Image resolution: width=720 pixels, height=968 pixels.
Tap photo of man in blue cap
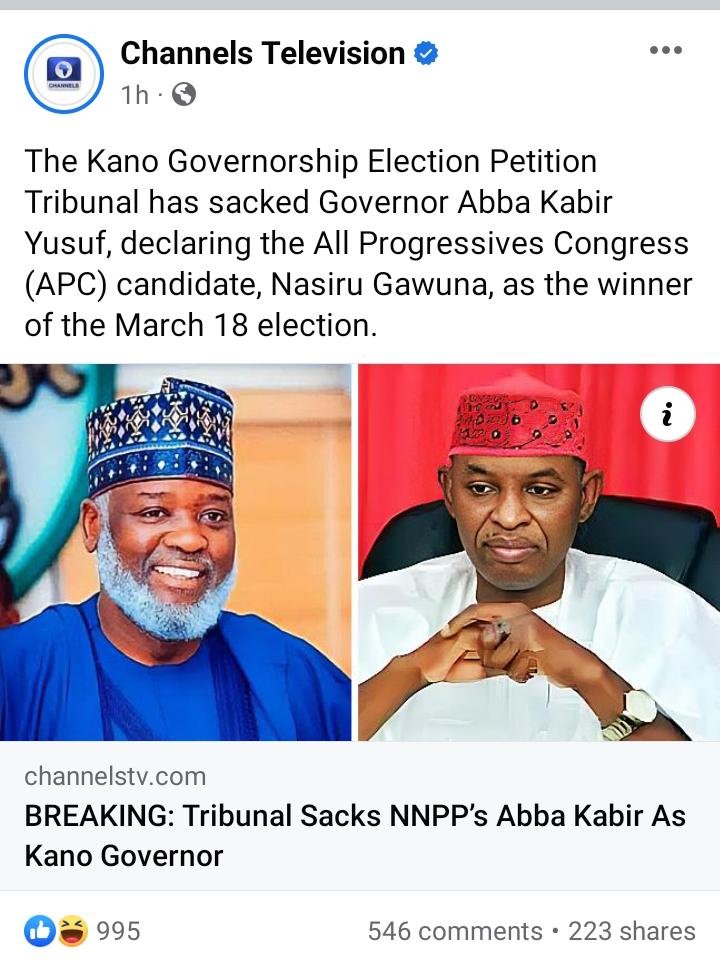click(x=175, y=552)
